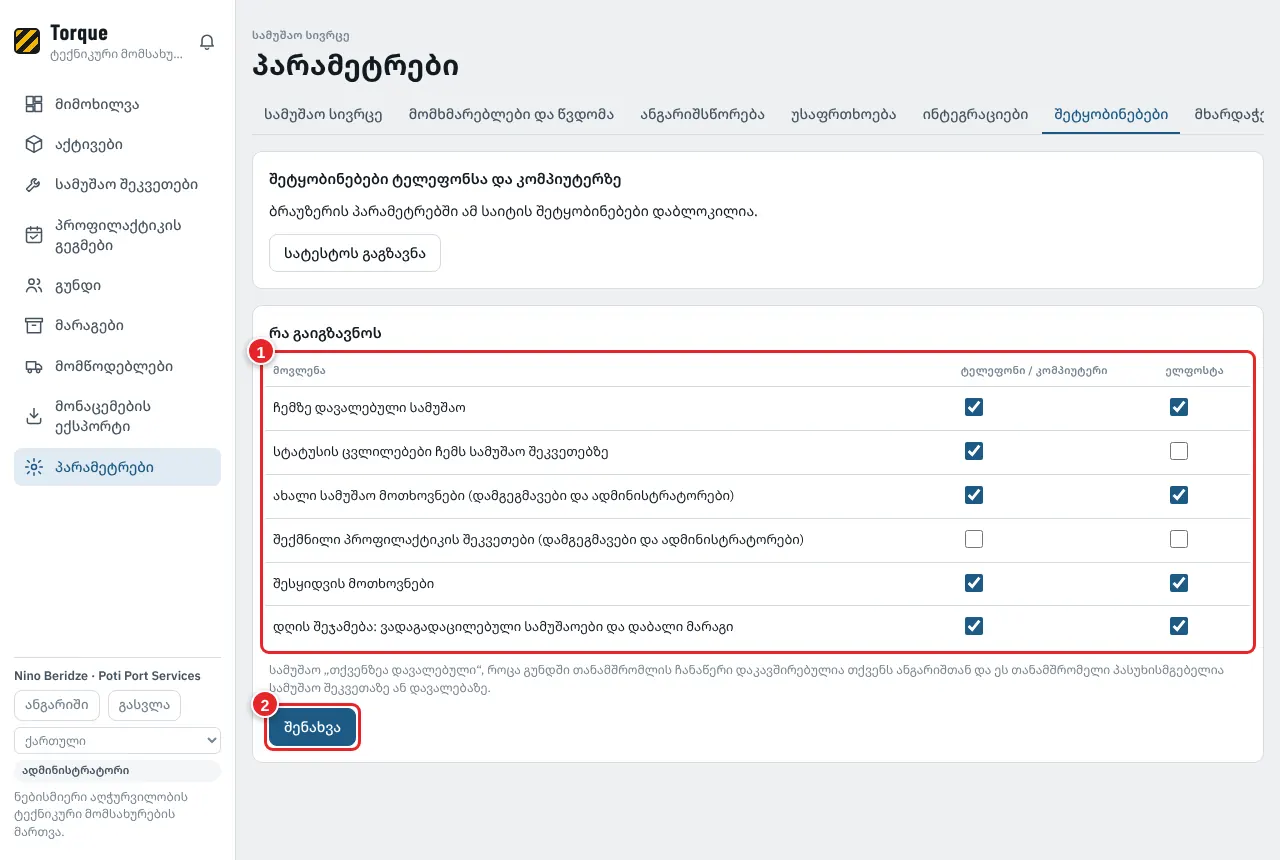Viewport: 1280px width, 860px height.
Task: Enable email for სტატუსის ცვლილებები row
Action: pyautogui.click(x=1179, y=451)
